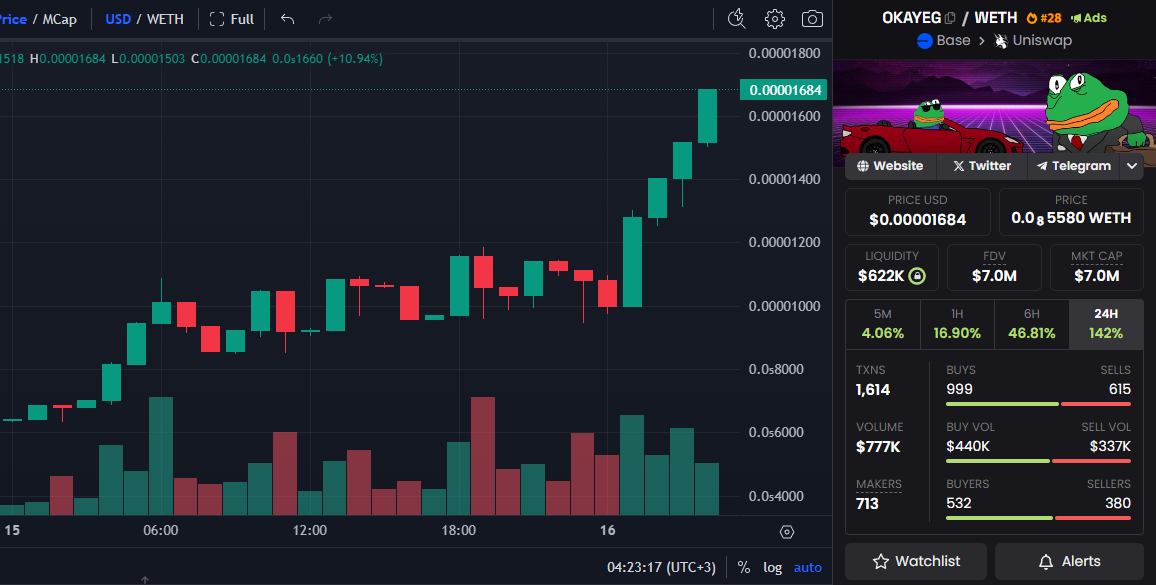Open the Base chain link

[944, 41]
